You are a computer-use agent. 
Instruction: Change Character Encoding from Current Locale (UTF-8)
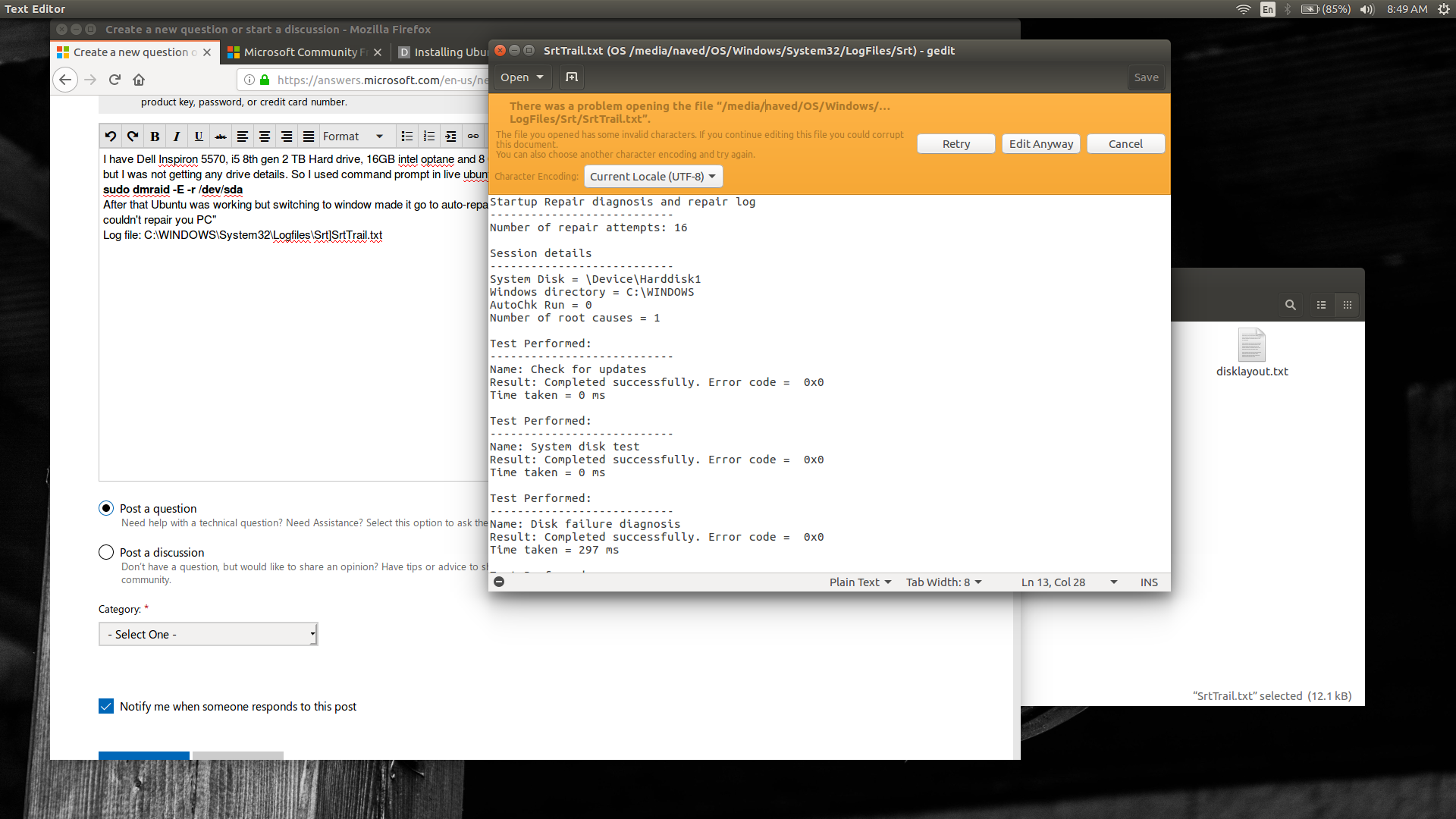point(653,176)
